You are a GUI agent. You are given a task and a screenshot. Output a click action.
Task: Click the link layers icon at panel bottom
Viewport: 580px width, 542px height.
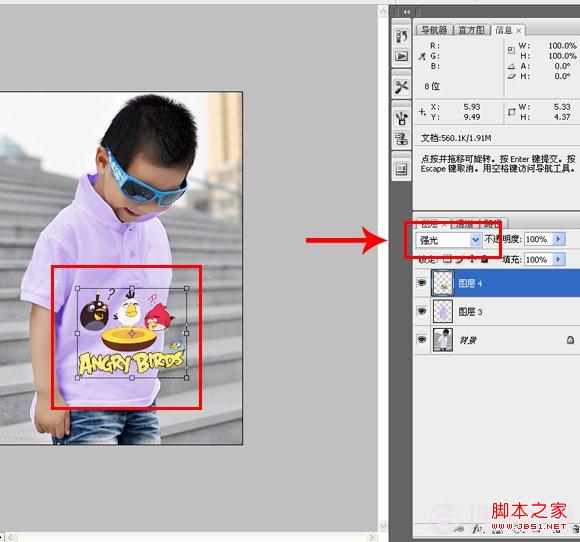459,529
